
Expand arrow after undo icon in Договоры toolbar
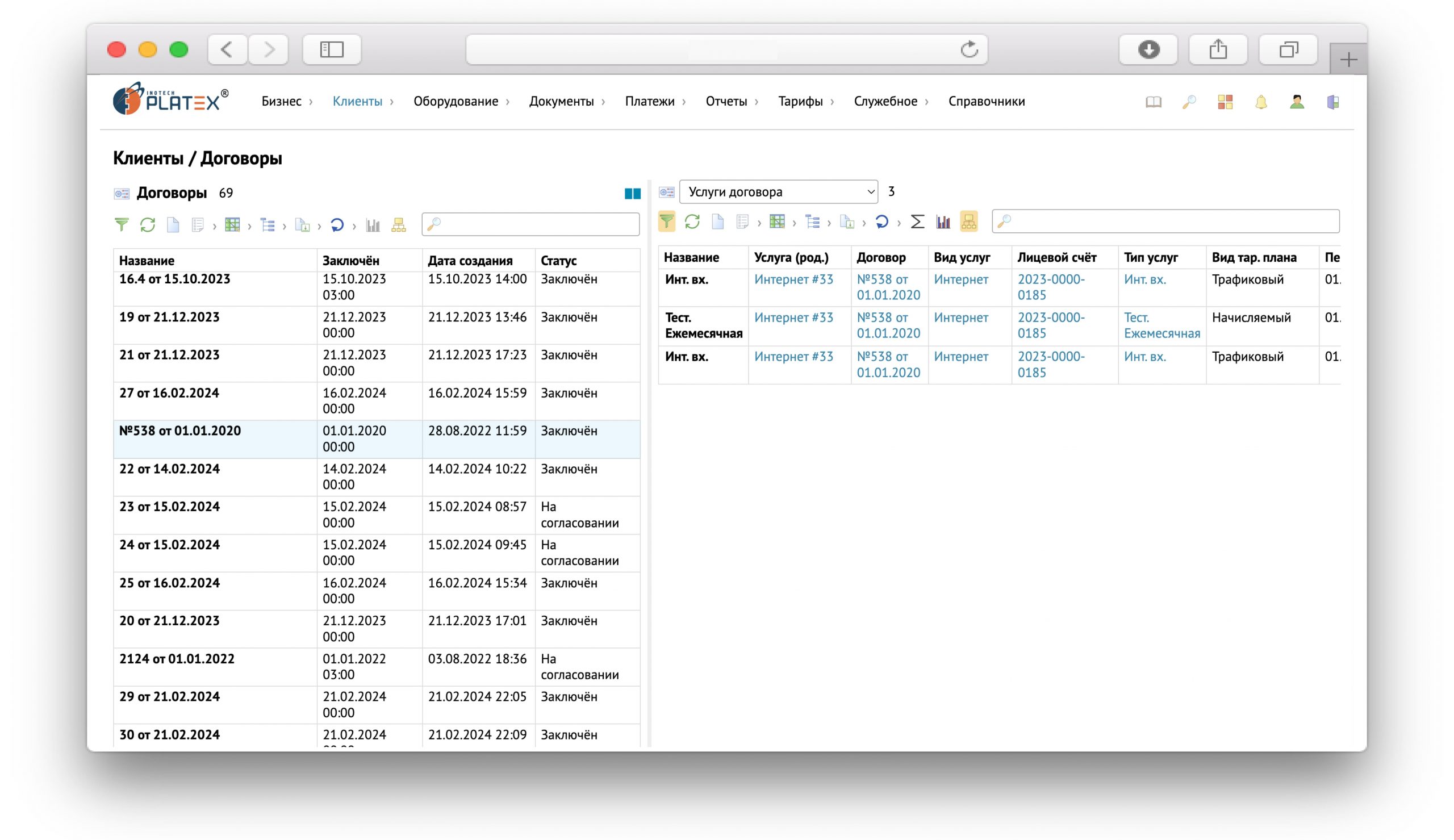(x=354, y=226)
